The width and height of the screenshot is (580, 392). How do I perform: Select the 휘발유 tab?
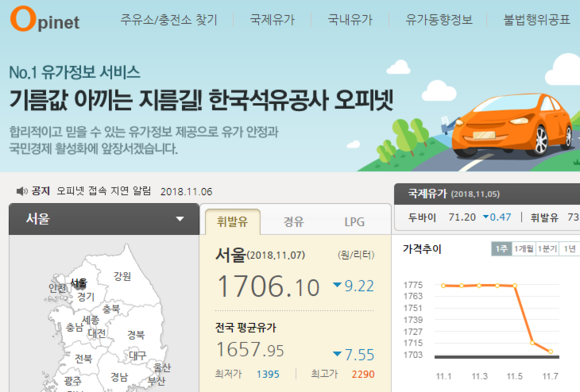point(232,222)
